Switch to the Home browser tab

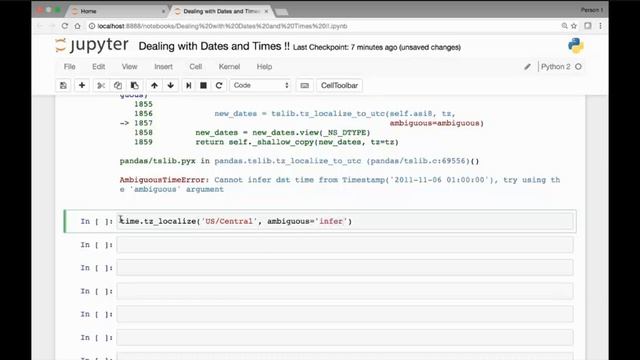[x=118, y=11]
